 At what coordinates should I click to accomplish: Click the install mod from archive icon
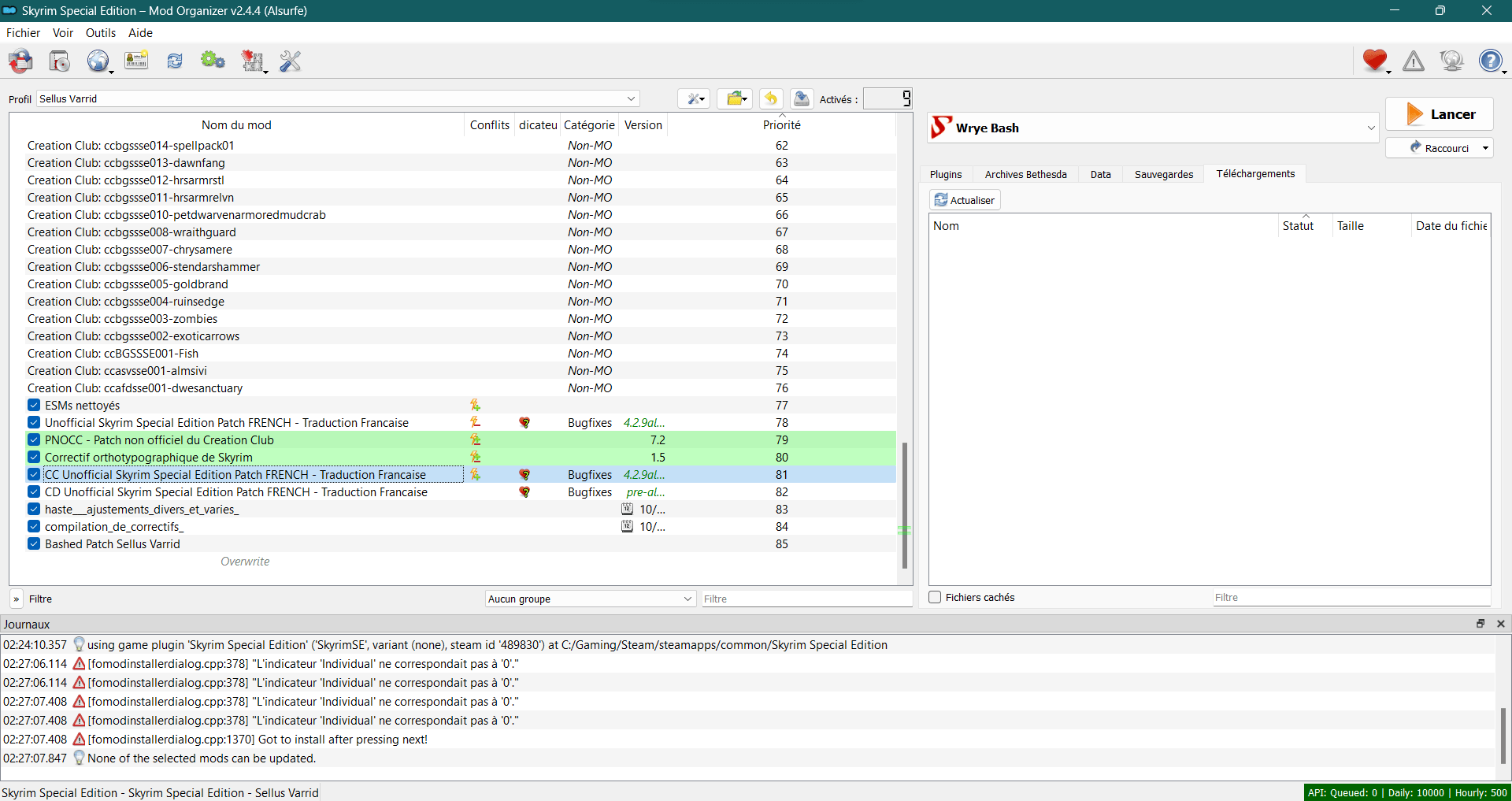point(60,61)
